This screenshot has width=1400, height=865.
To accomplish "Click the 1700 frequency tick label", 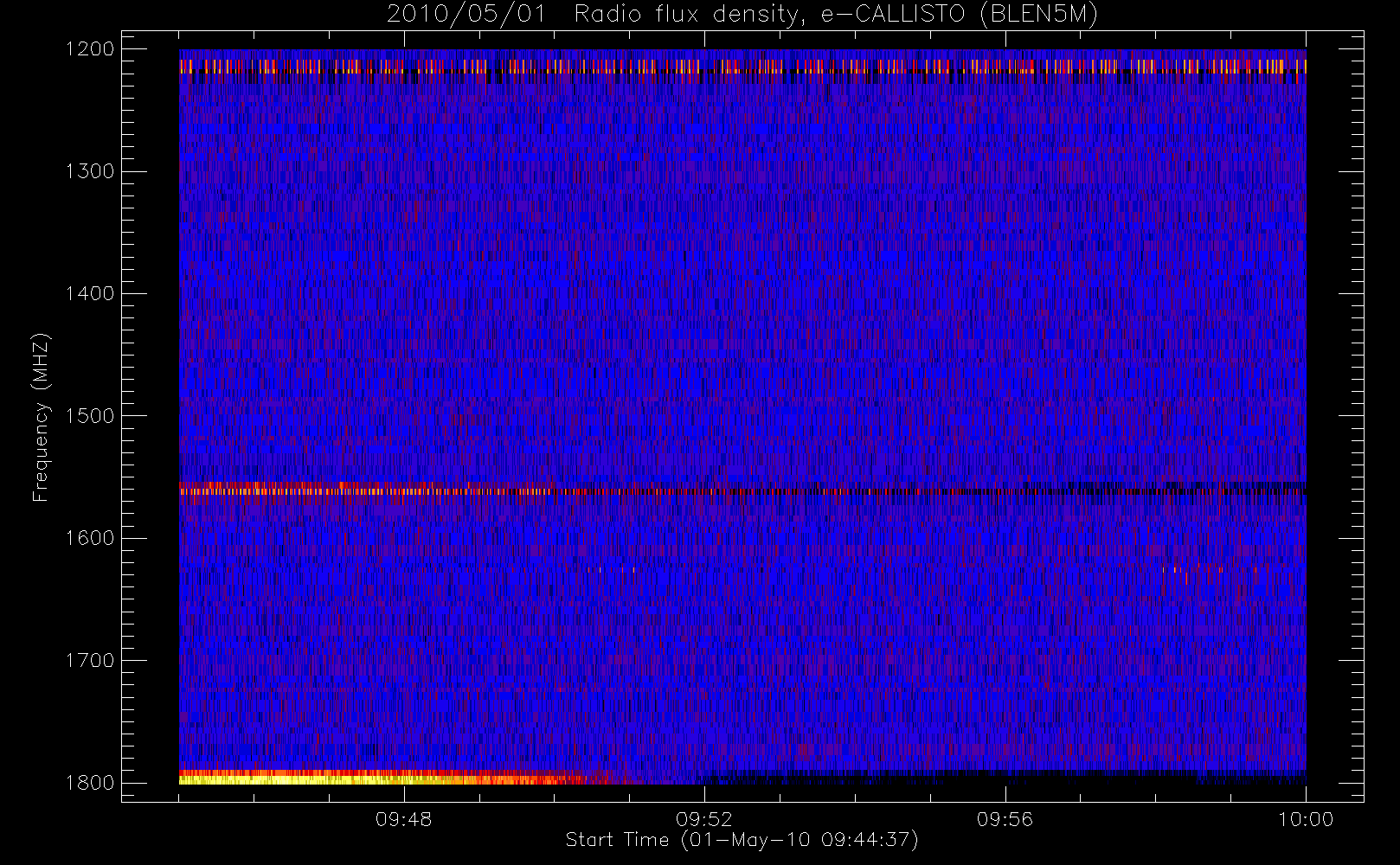I will click(x=91, y=660).
